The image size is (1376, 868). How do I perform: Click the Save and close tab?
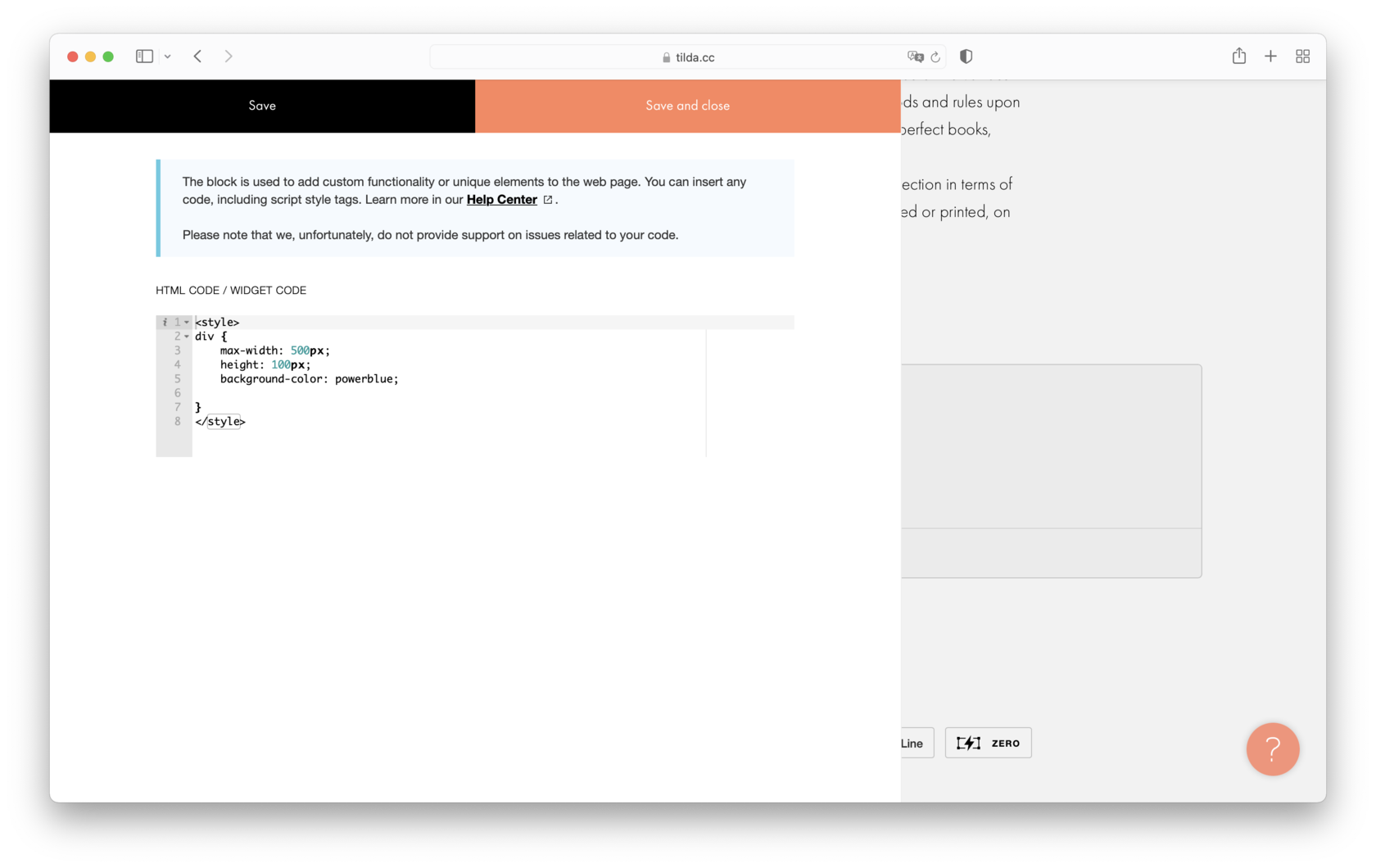pyautogui.click(x=687, y=106)
